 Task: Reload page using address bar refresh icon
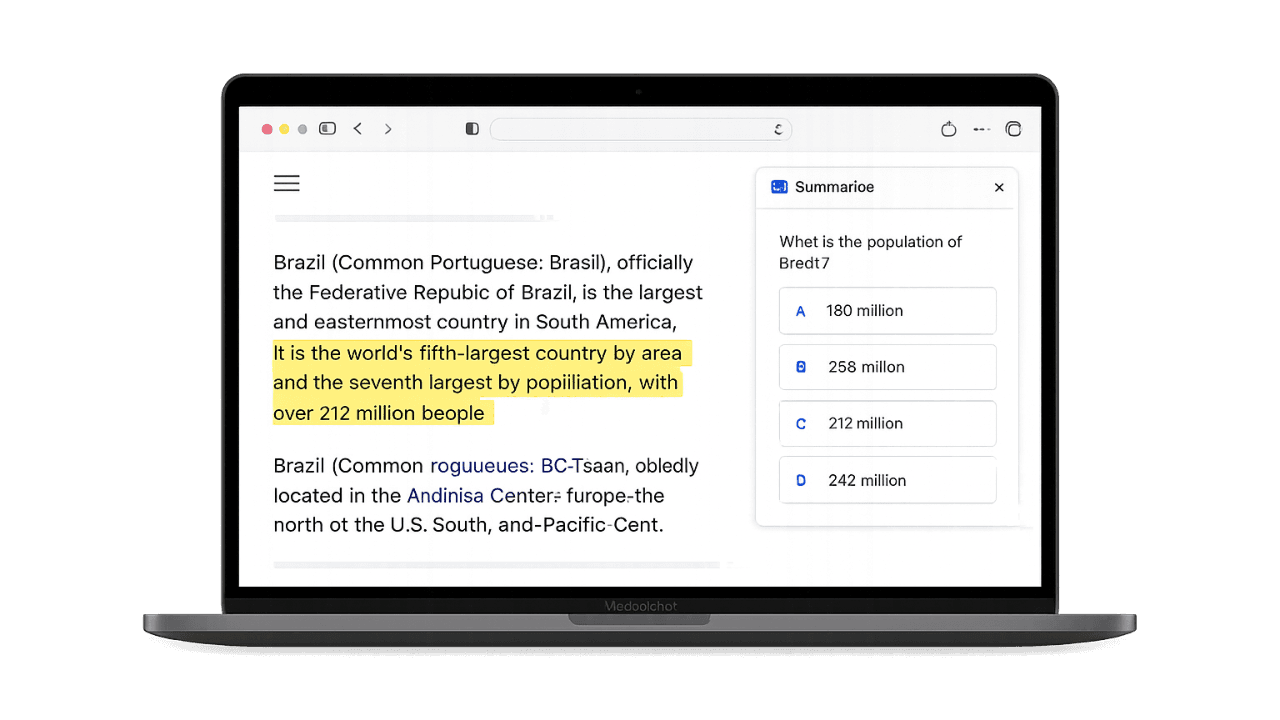778,130
